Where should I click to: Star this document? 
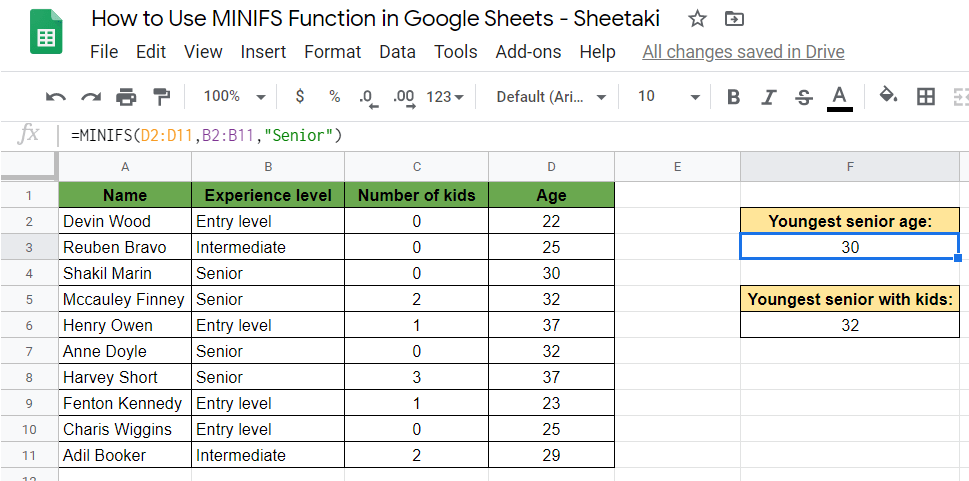tap(698, 19)
